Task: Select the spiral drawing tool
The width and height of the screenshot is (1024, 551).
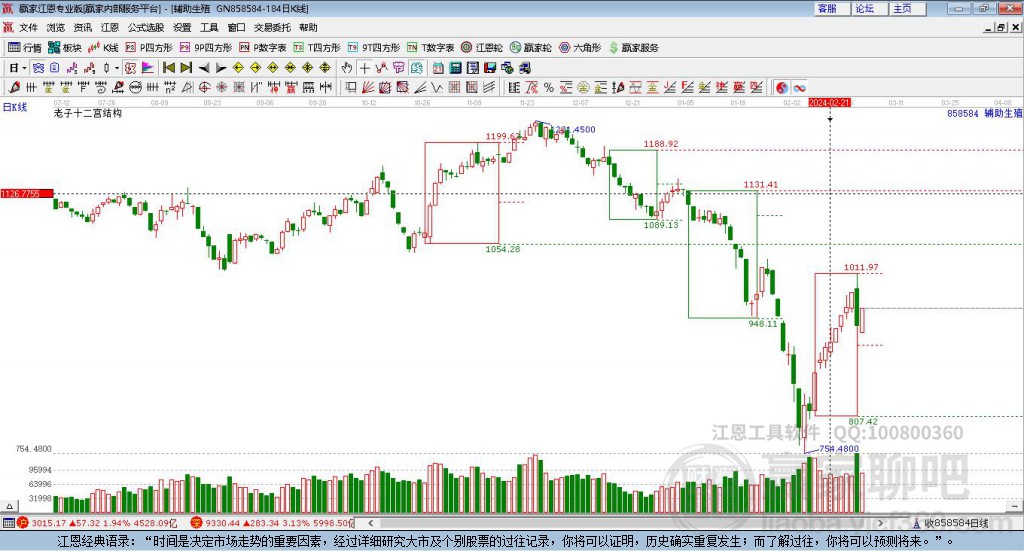Action: click(101, 87)
